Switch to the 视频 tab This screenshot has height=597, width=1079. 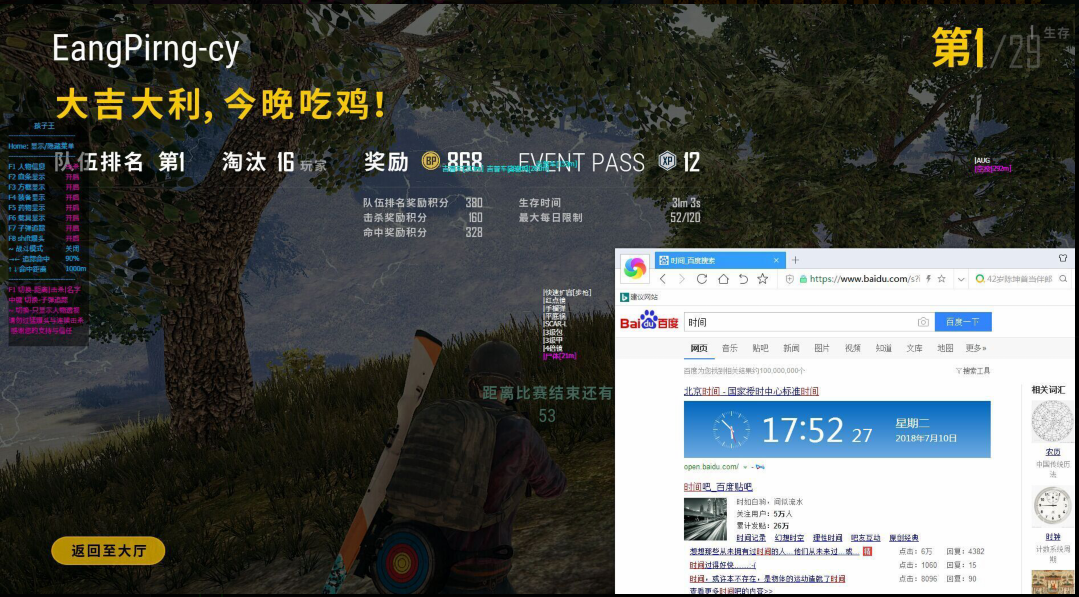853,348
